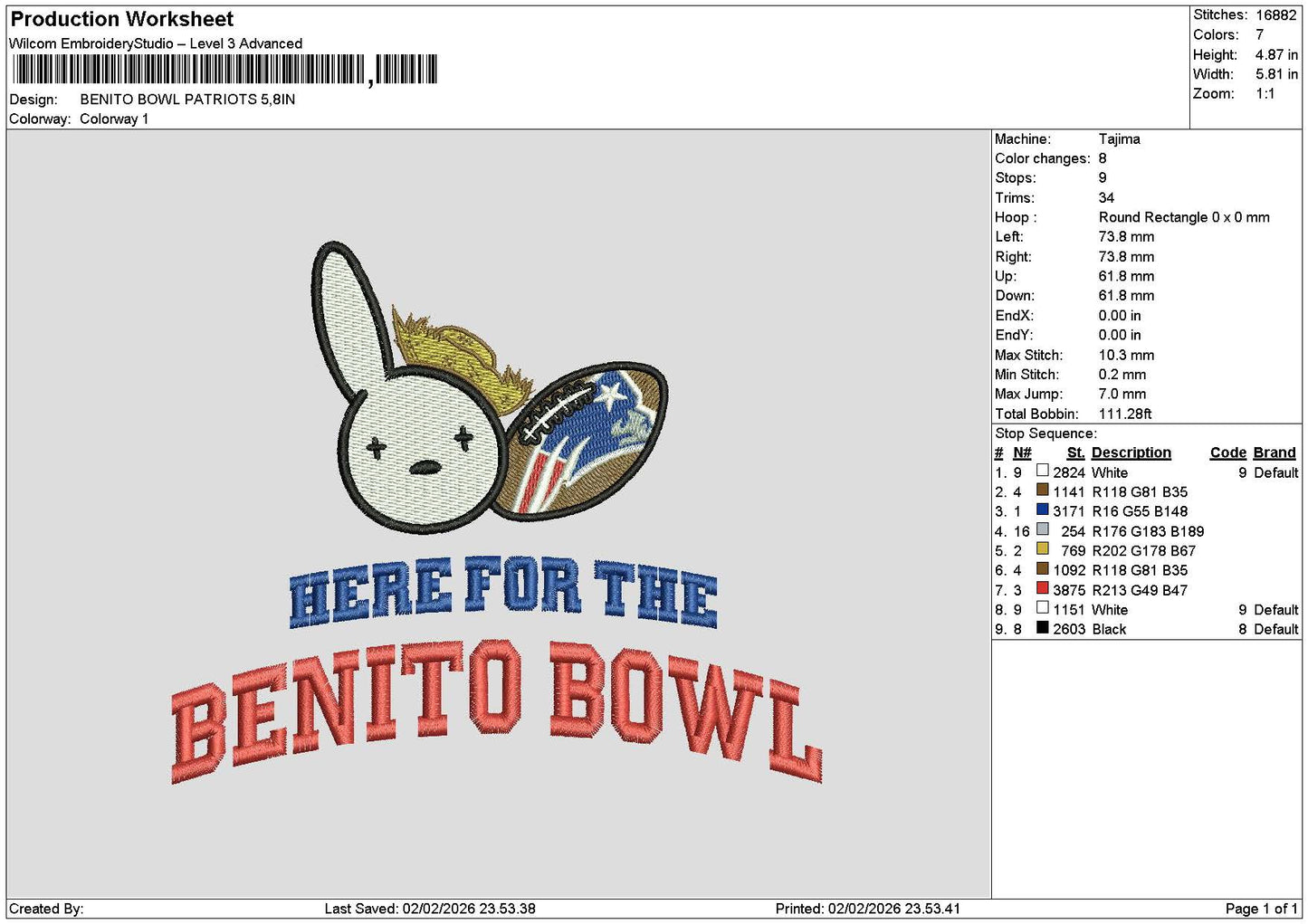Click the 'Right:' measurement 73.8 mm

click(x=1126, y=257)
